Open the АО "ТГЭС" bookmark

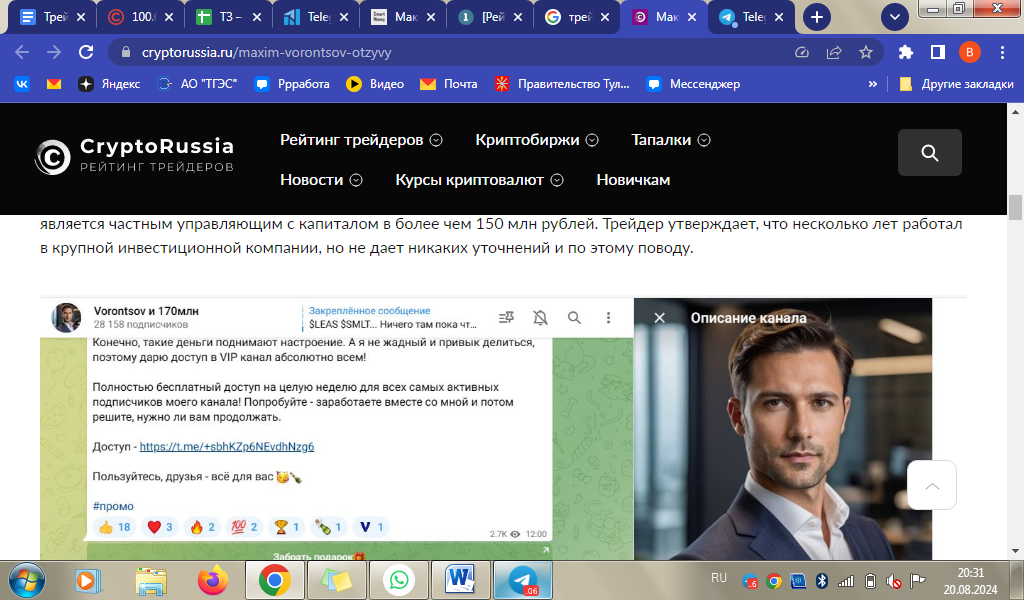197,84
